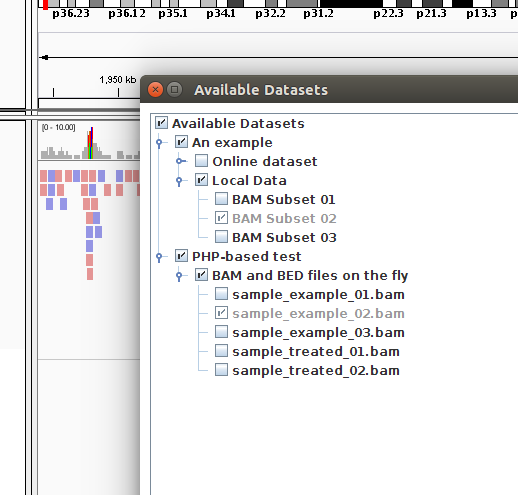Select the sample_treated_01.bam label
Screen dimensions: 518x495
(316, 352)
